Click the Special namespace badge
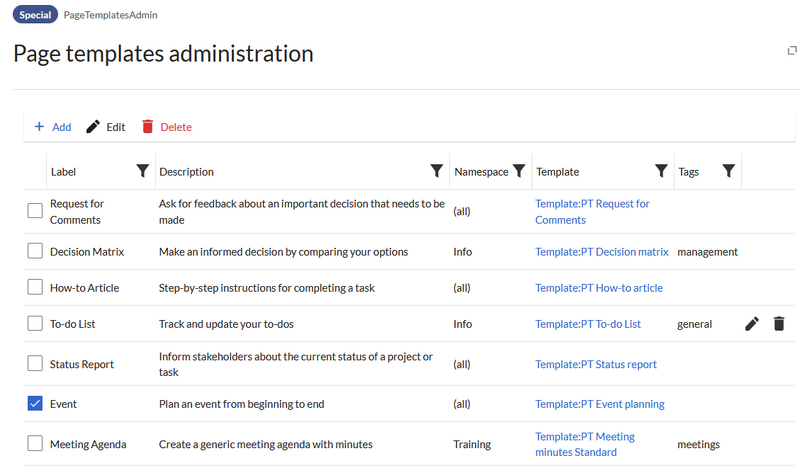Image resolution: width=800 pixels, height=468 pixels. pos(35,16)
